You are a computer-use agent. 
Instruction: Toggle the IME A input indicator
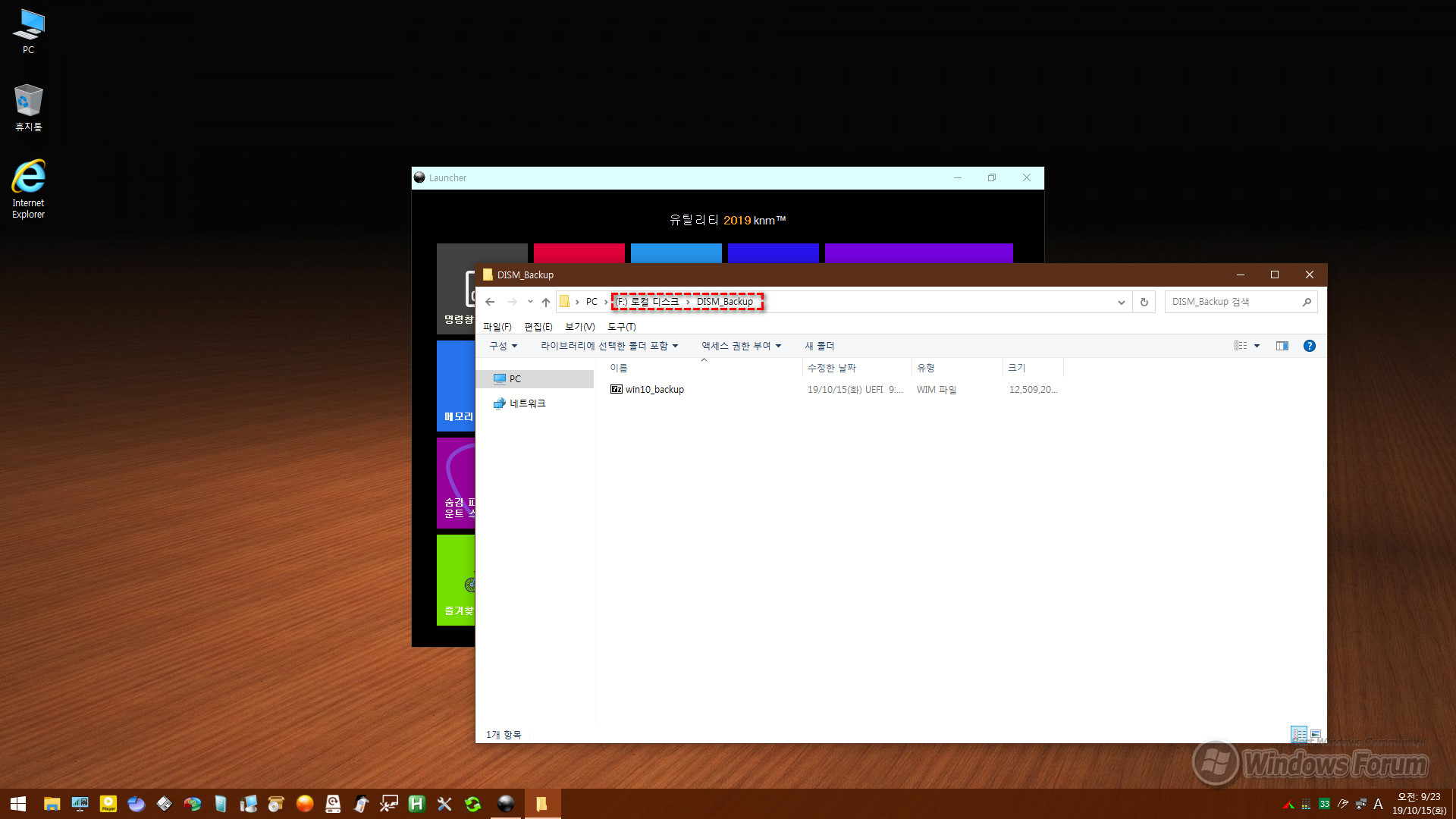click(x=1378, y=804)
